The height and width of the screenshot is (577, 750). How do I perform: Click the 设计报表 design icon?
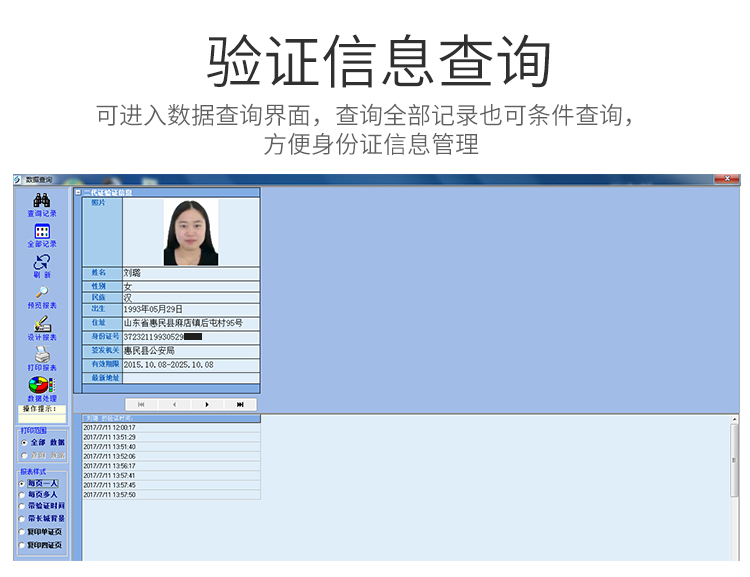tap(42, 325)
